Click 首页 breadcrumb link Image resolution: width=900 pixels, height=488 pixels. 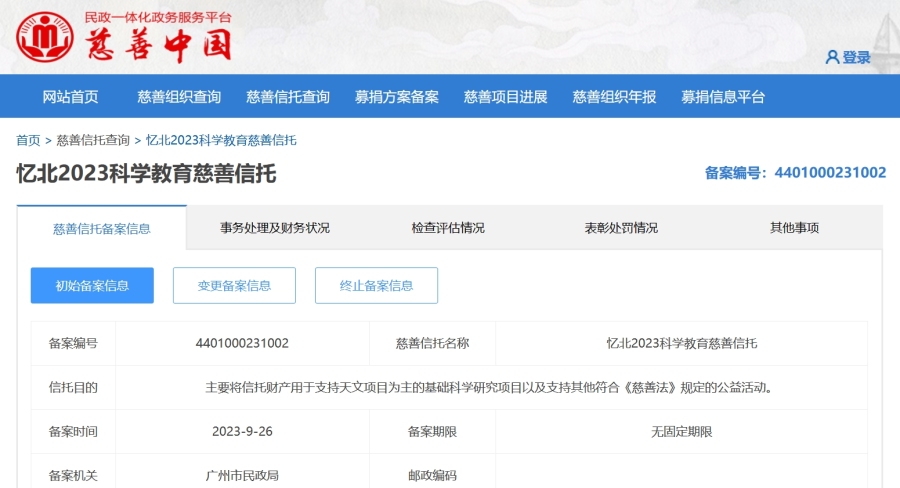[28, 140]
